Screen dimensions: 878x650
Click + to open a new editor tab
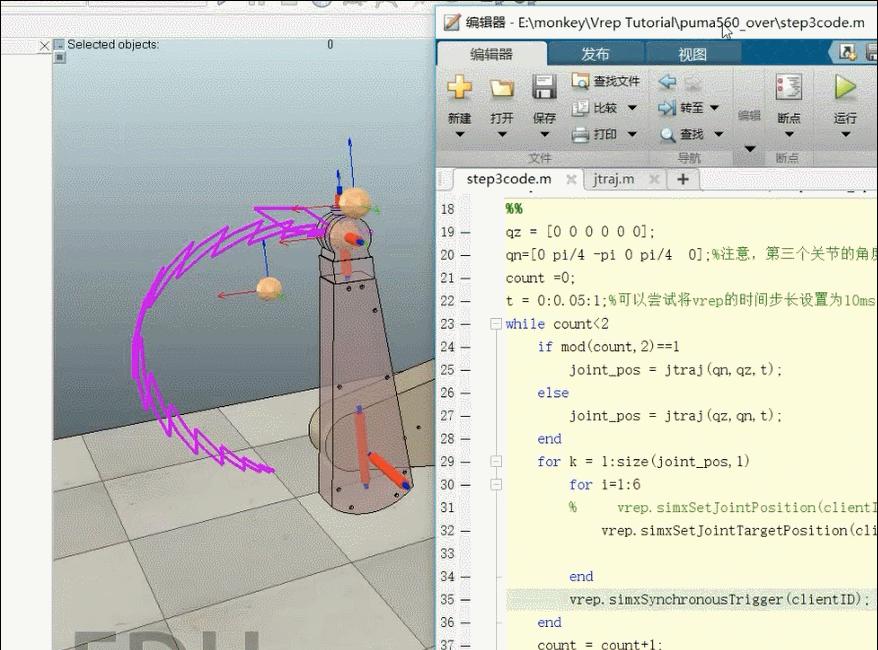click(682, 180)
